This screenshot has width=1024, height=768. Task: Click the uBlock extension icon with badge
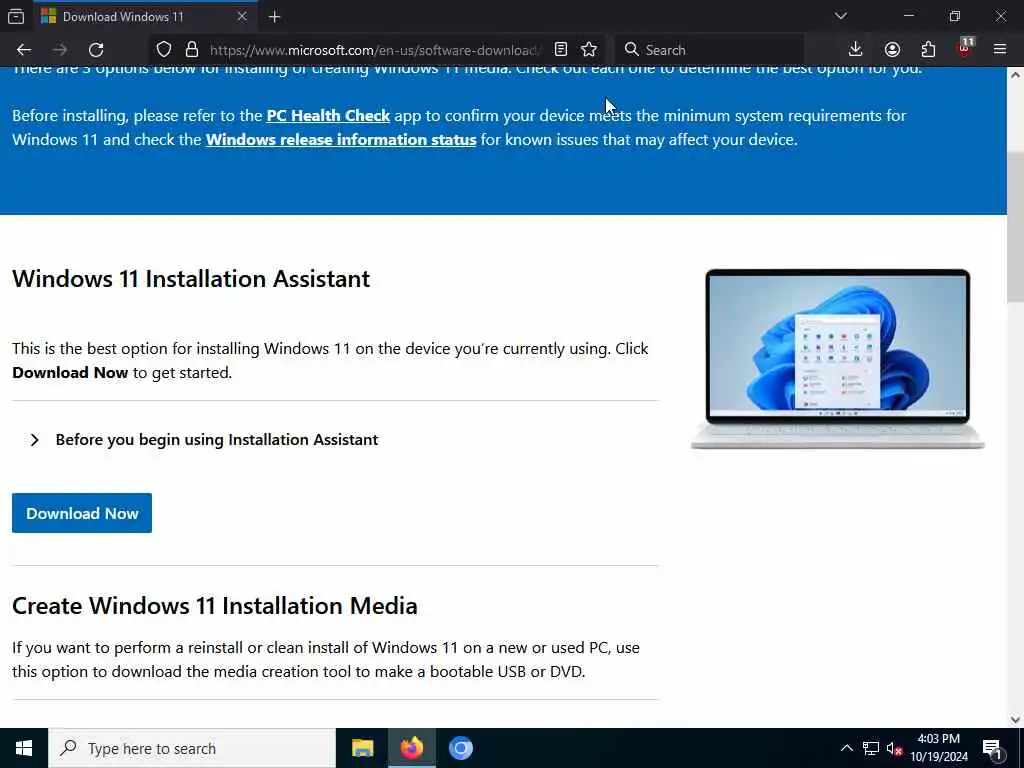click(965, 50)
